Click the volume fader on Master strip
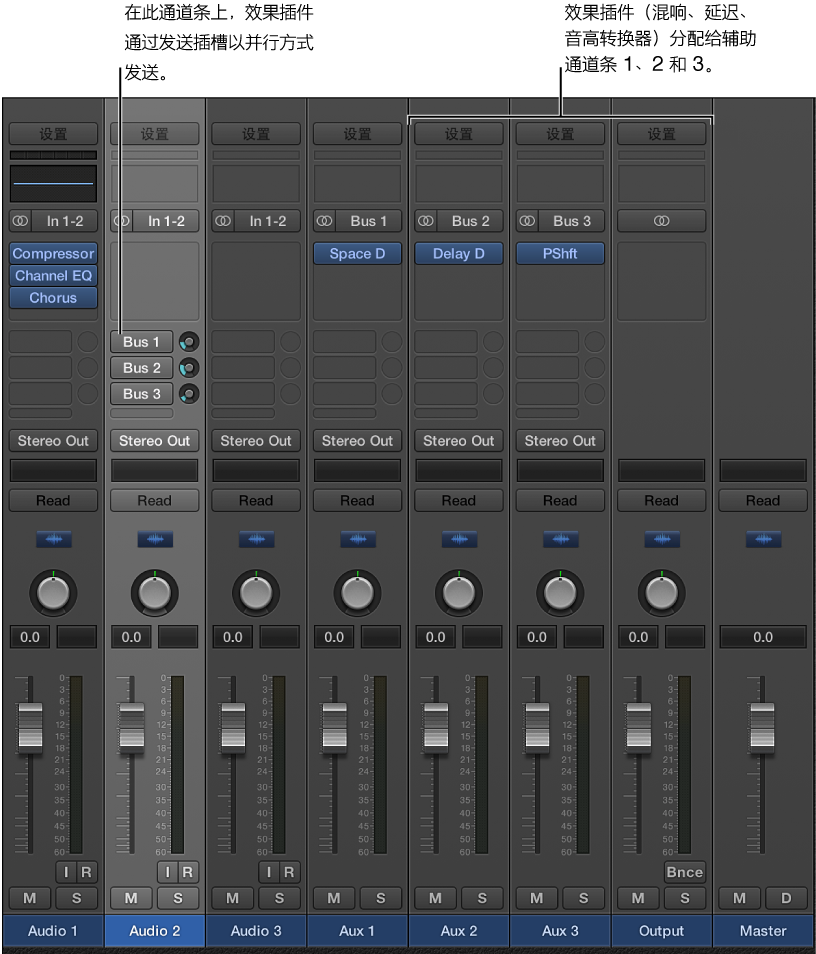Screen dimensions: 816x954 pyautogui.click(x=762, y=726)
